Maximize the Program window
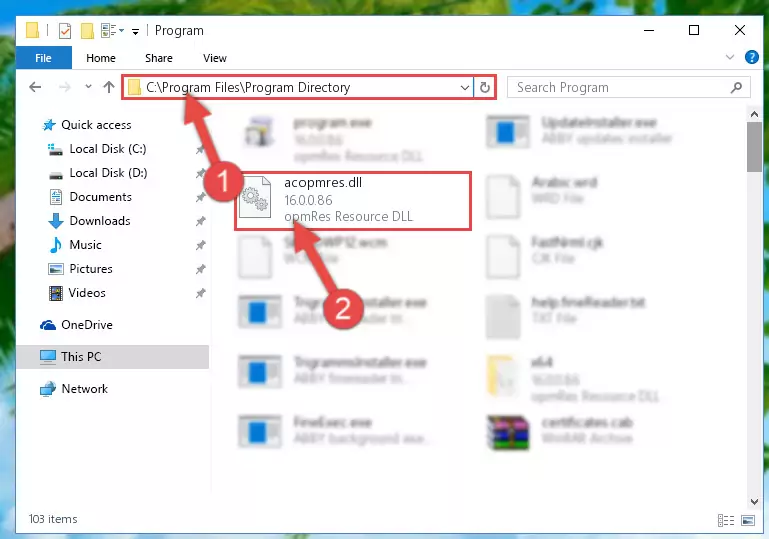 (694, 30)
